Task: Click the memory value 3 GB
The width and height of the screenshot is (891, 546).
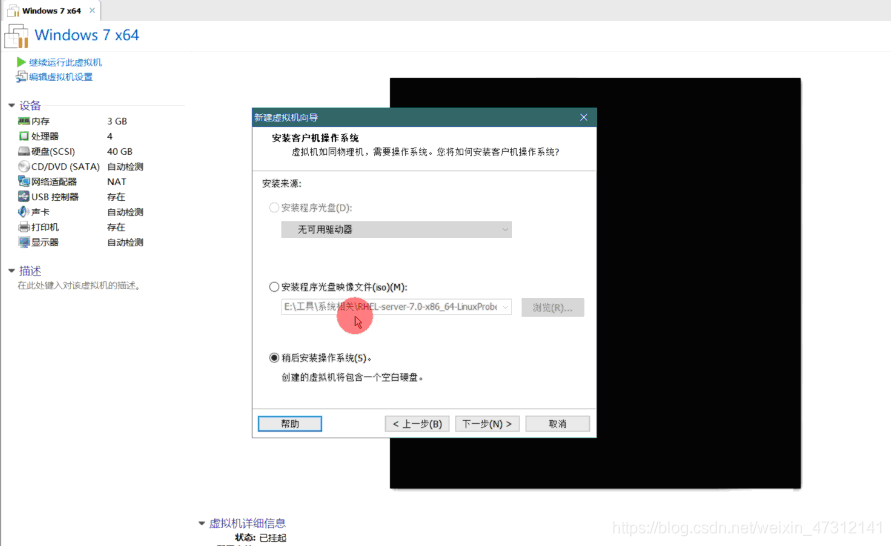Action: tap(117, 121)
